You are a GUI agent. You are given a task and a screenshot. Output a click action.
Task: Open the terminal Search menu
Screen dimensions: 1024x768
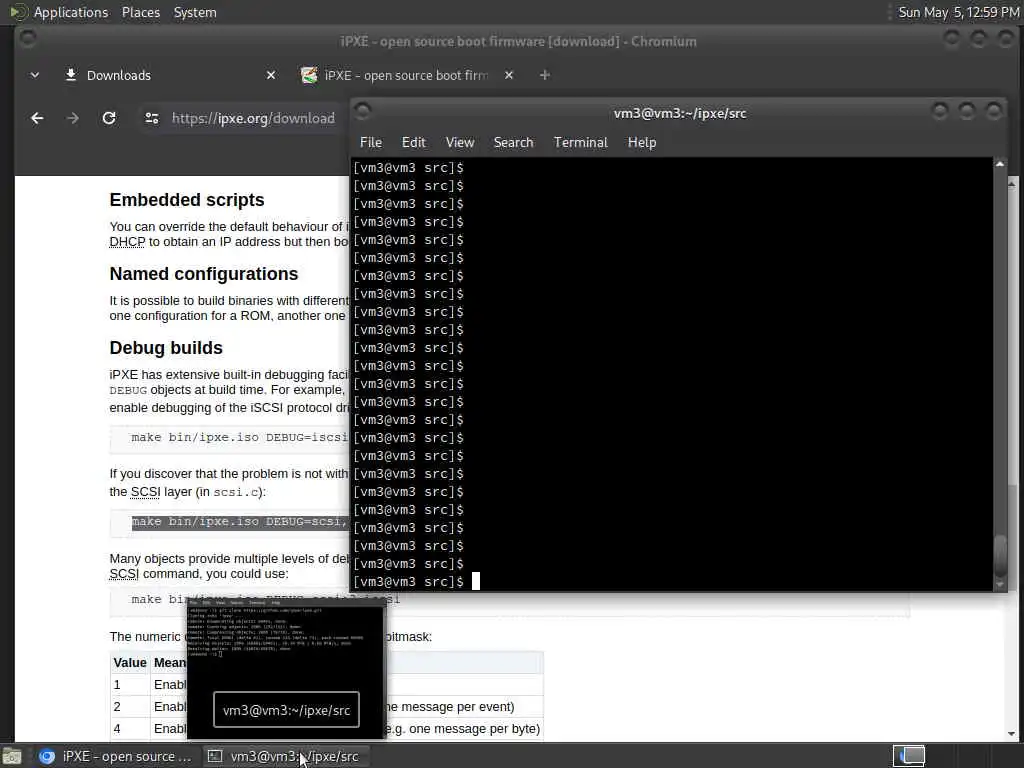click(x=513, y=142)
